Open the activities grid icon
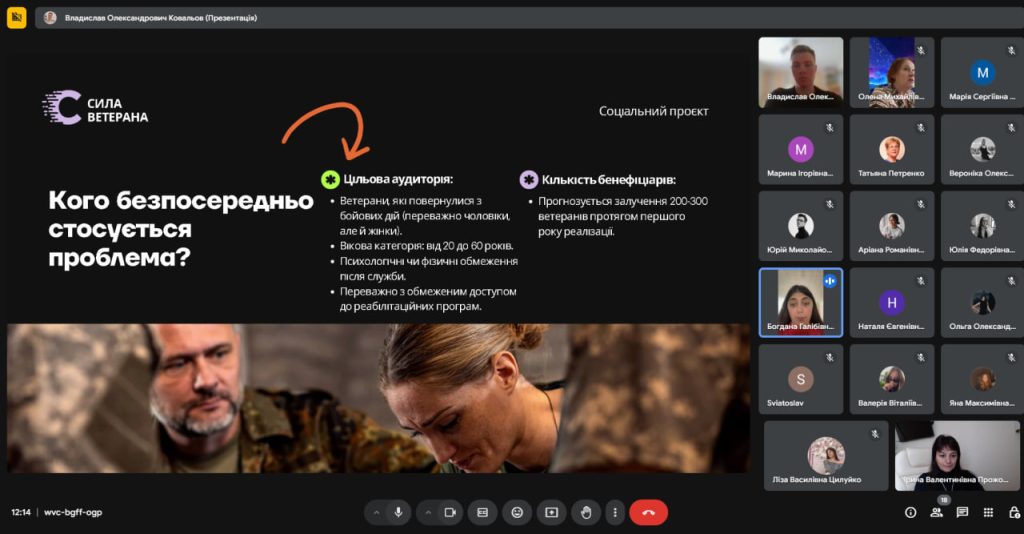Screen dimensions: 1024x534 988,512
